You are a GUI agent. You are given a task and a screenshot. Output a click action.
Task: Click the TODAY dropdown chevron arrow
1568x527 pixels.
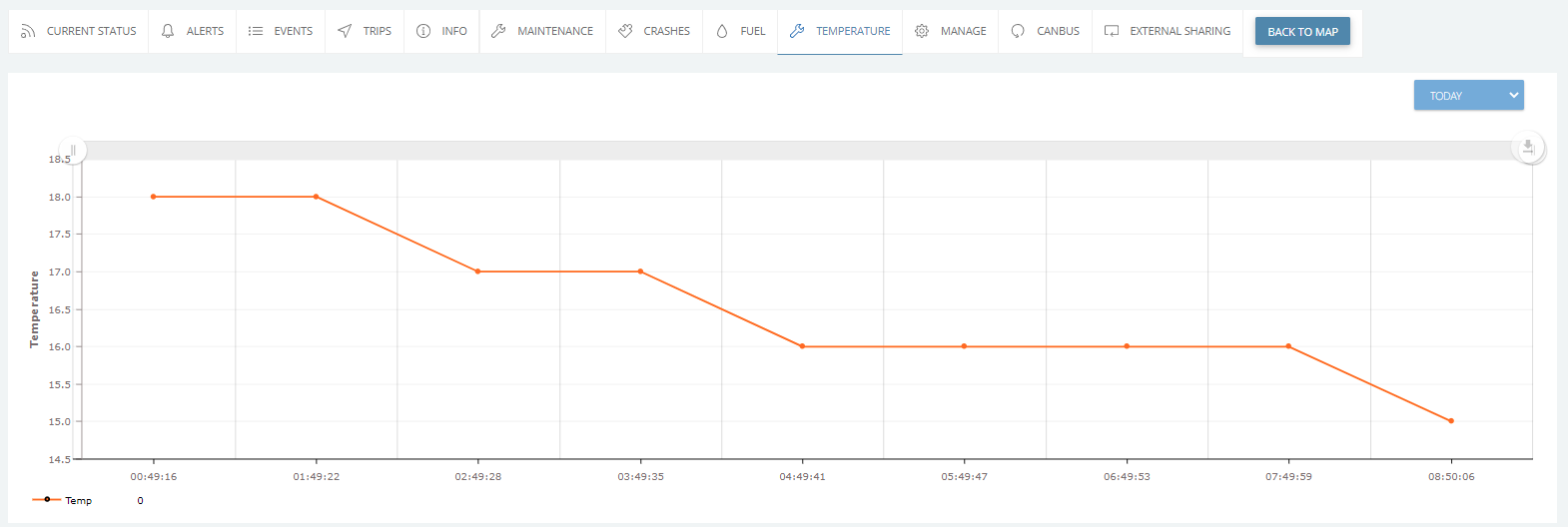click(x=1513, y=95)
